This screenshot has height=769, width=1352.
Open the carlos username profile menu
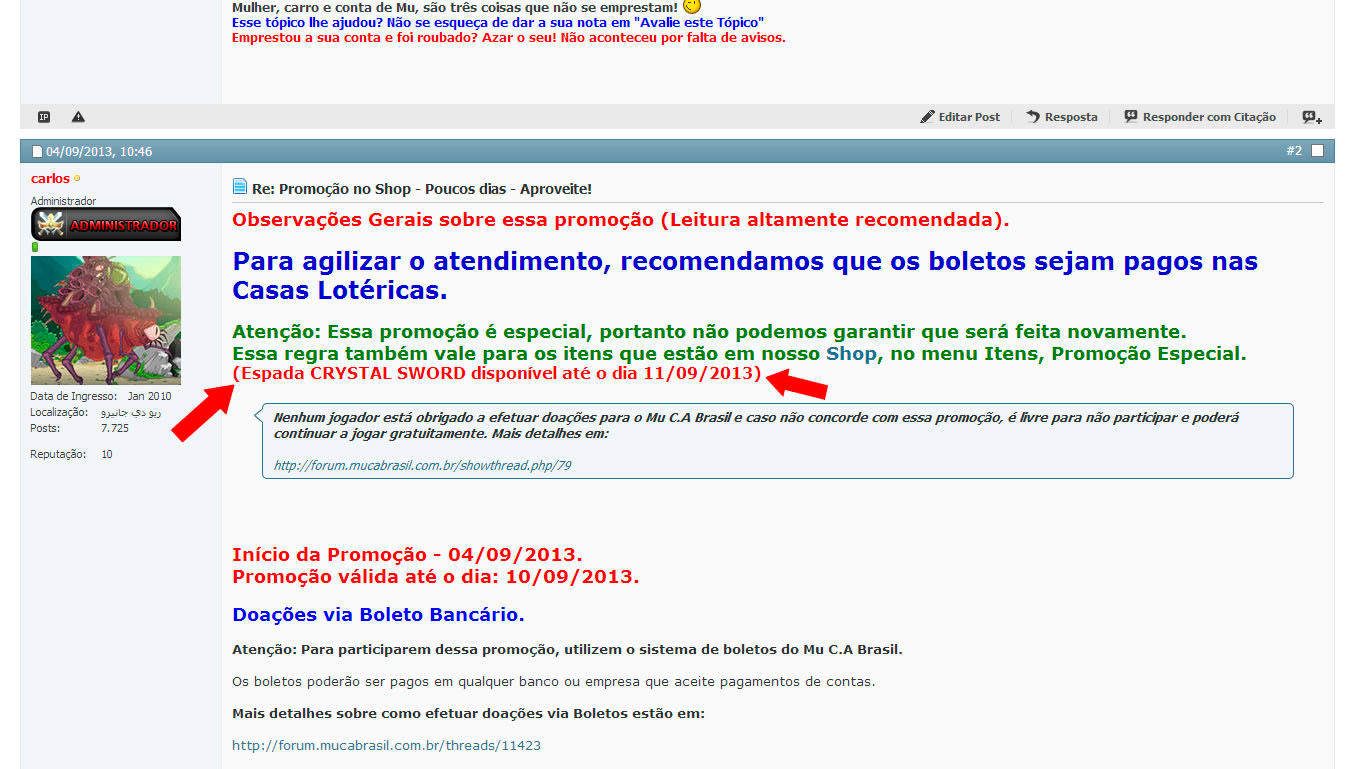pyautogui.click(x=50, y=179)
